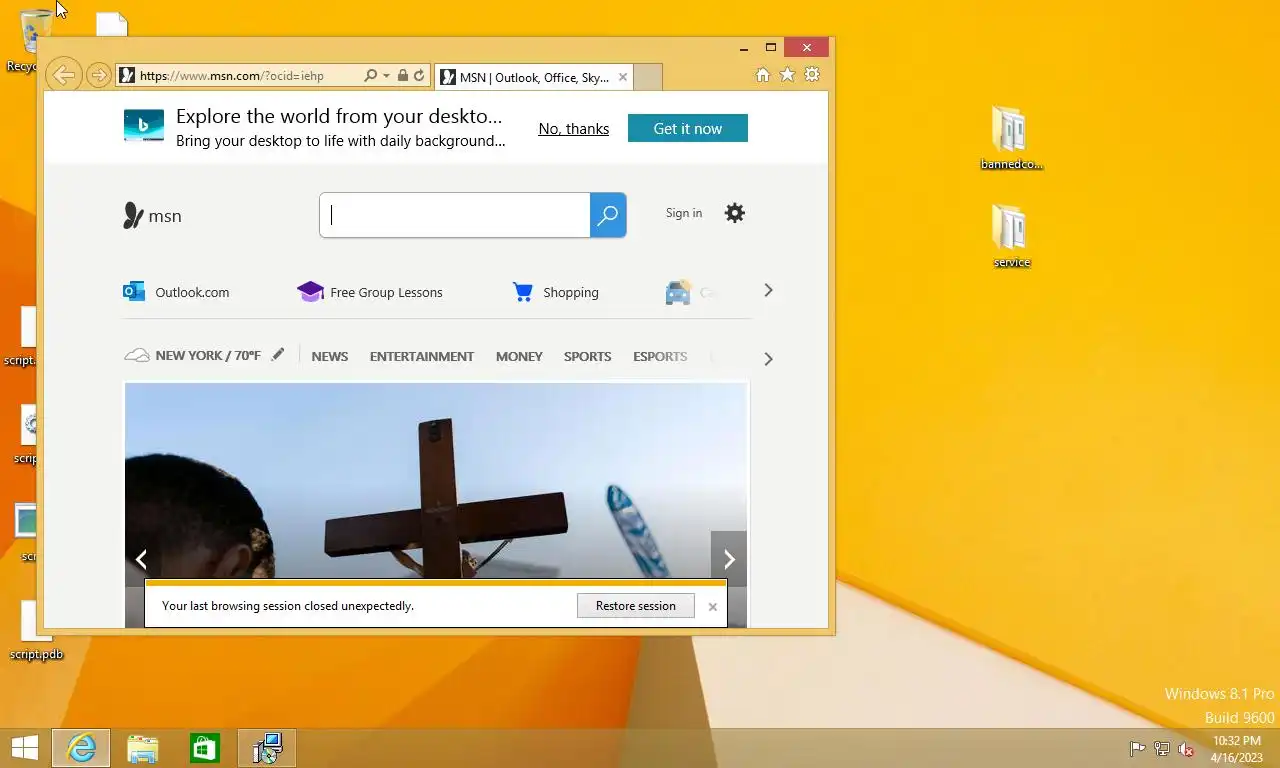Click the car shortcut icon
This screenshot has height=768, width=1280.
[x=678, y=292]
